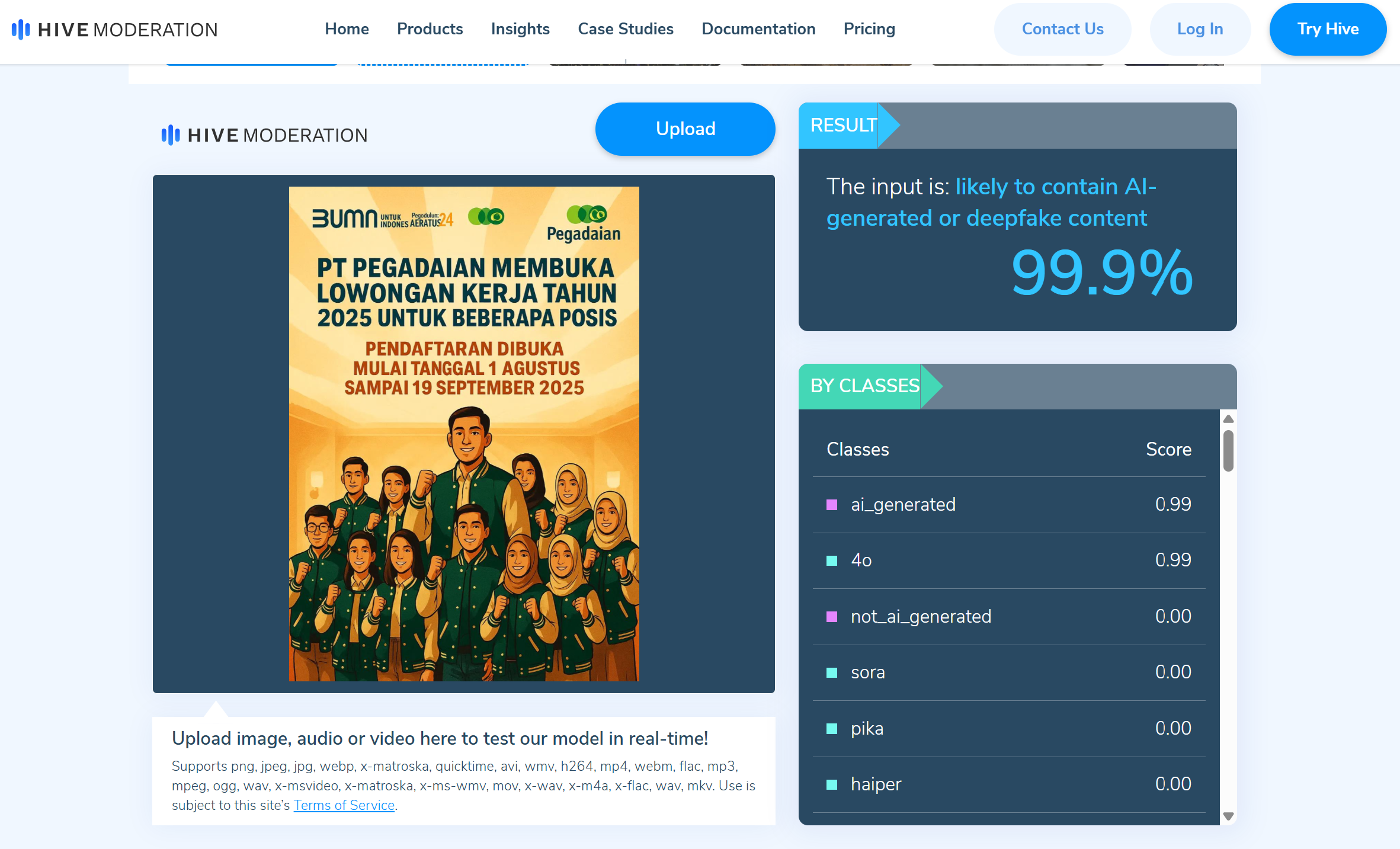The image size is (1400, 849).
Task: Click the 99.9% result percentage
Action: [1101, 273]
